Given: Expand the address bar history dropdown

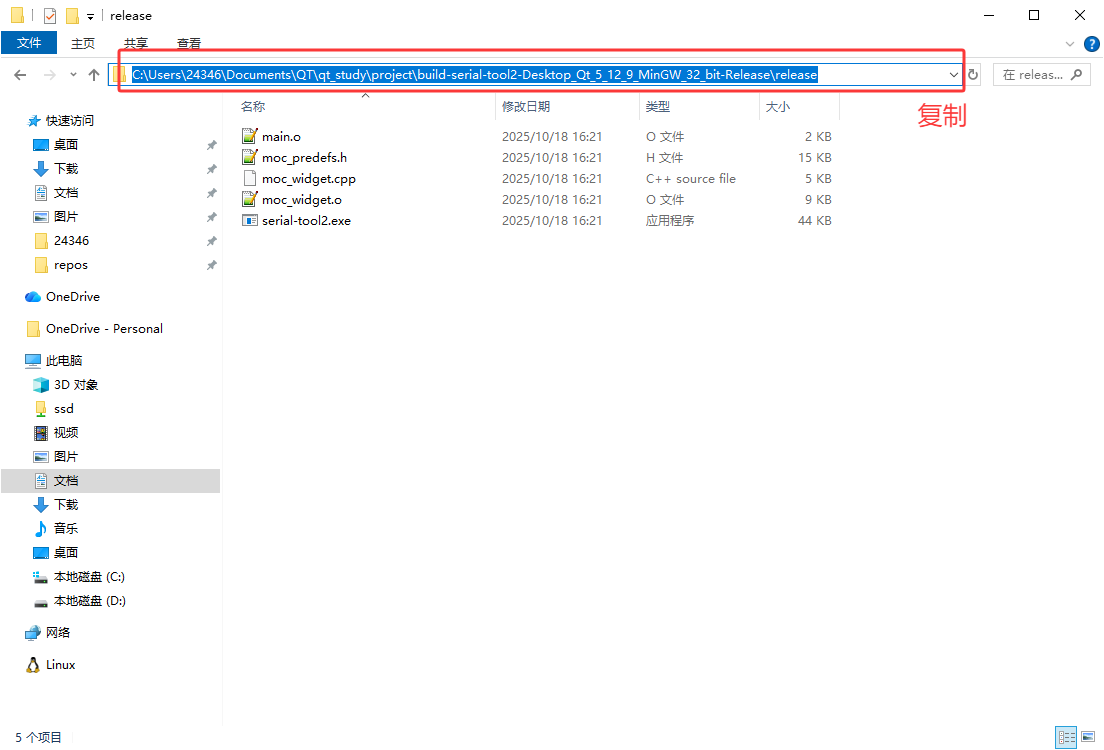Looking at the screenshot, I should [953, 75].
